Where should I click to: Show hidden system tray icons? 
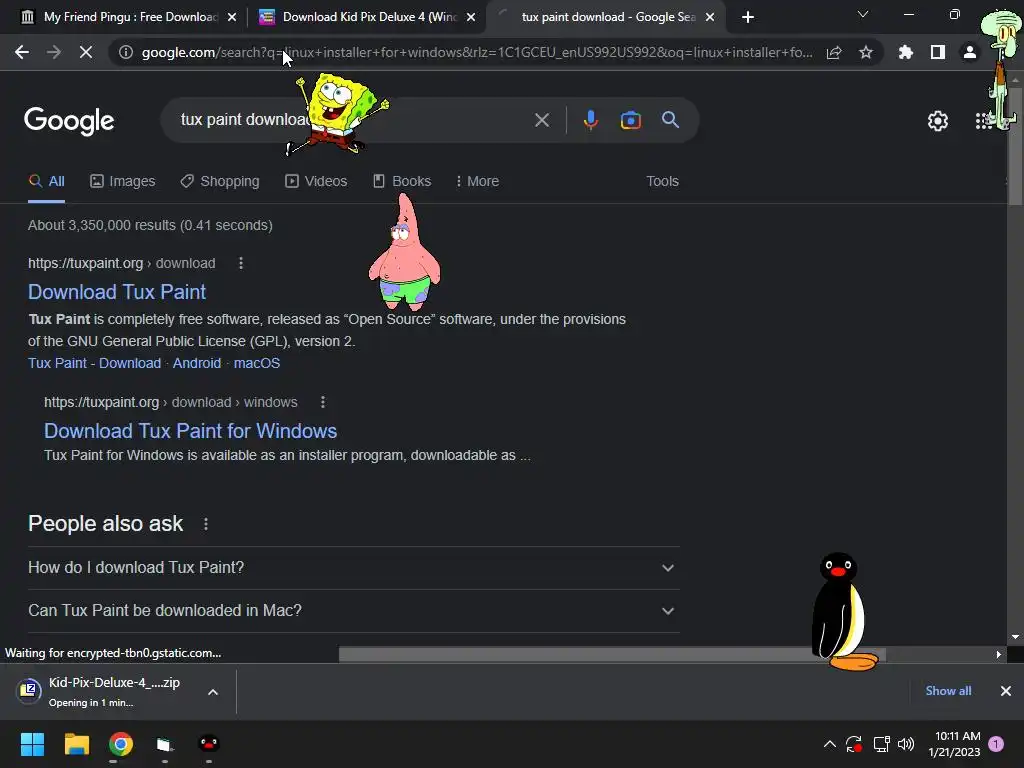(x=829, y=744)
